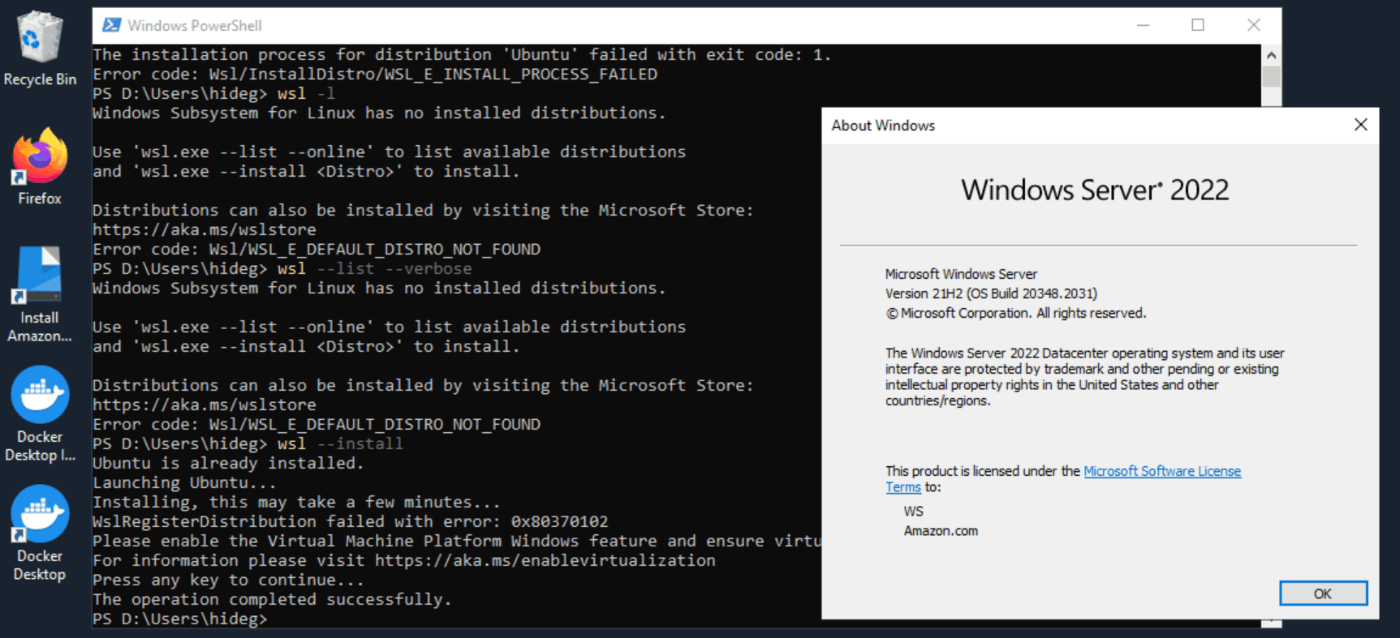Click 'Ubuntu is already installed.' line

228,463
